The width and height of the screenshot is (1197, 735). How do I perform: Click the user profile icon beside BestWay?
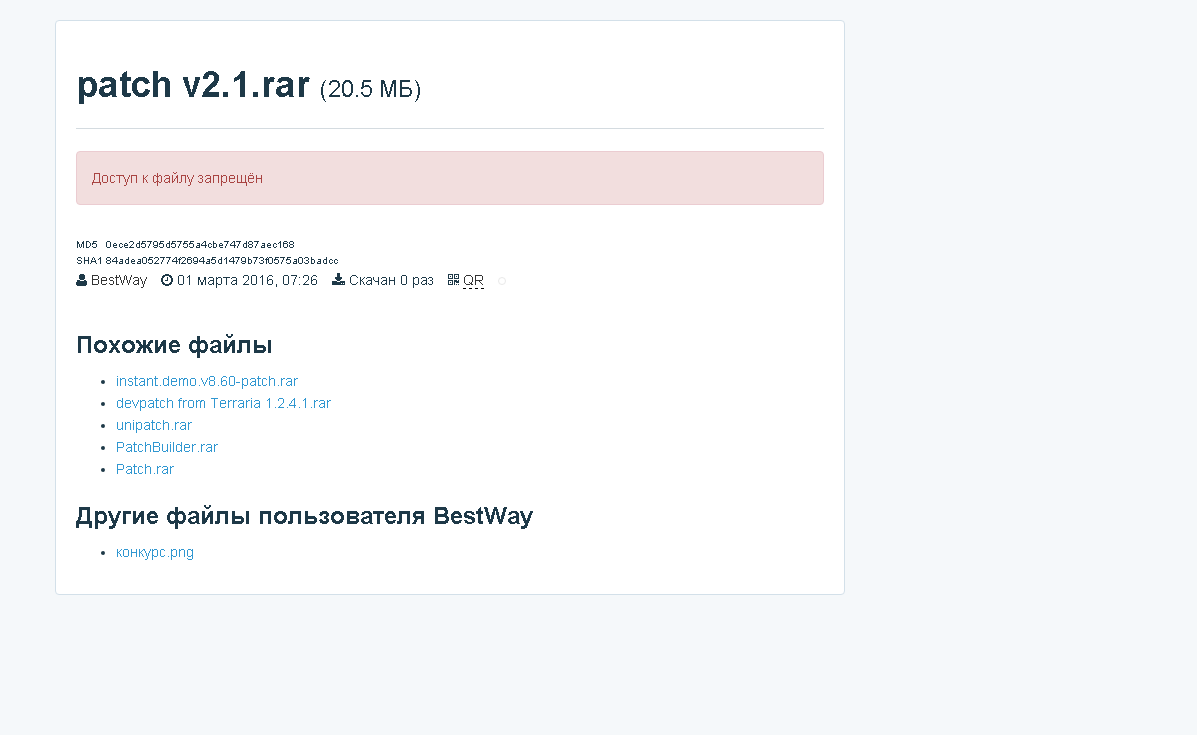pyautogui.click(x=81, y=281)
